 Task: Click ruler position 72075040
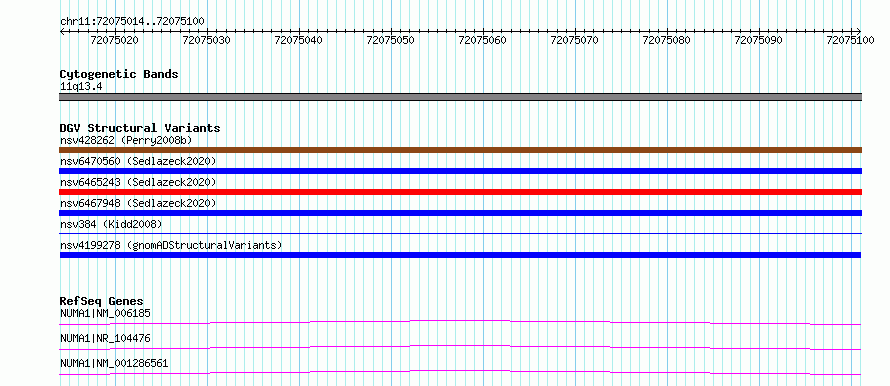click(x=299, y=40)
